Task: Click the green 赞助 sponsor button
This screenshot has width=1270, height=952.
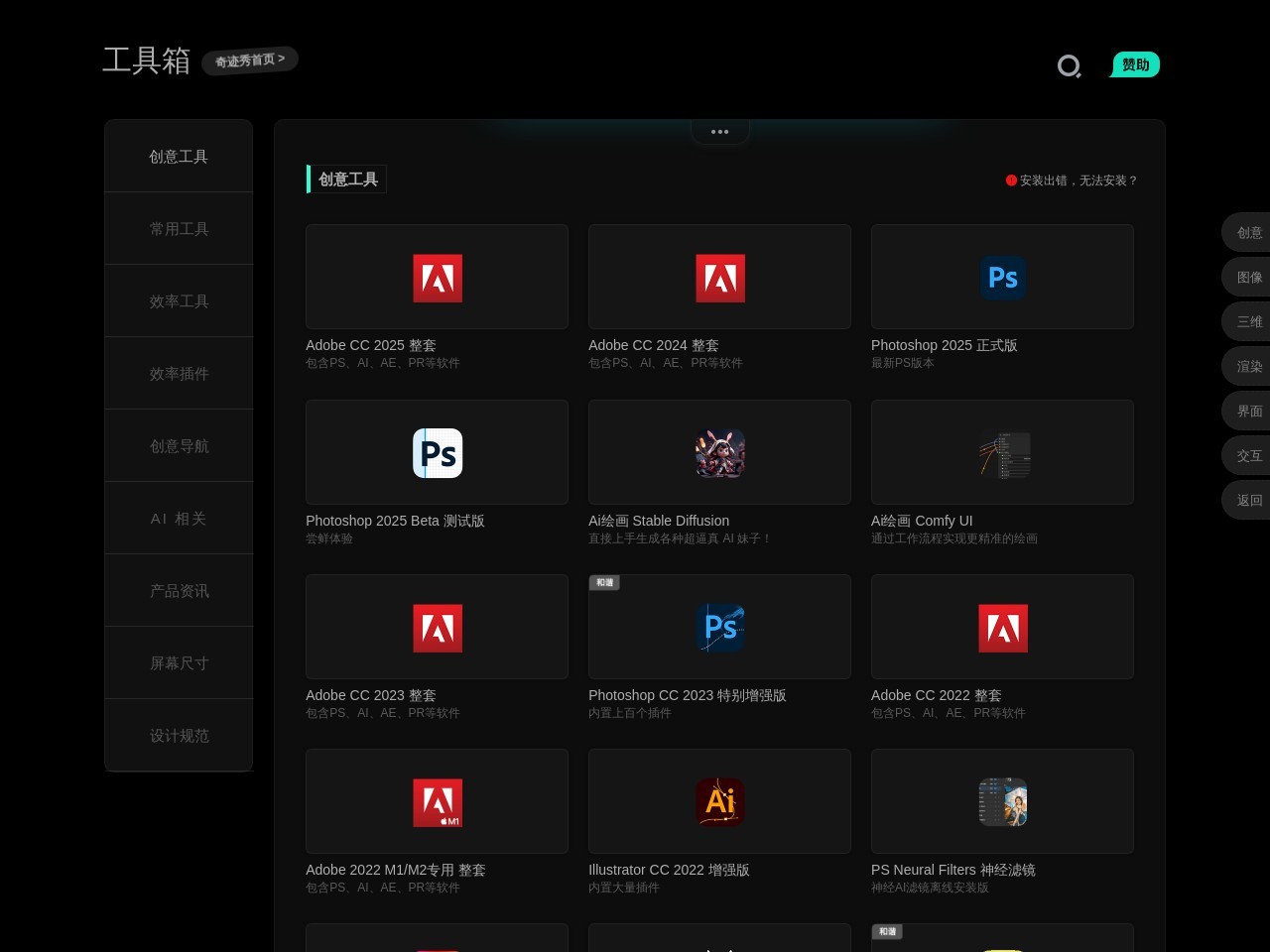Action: [x=1135, y=64]
